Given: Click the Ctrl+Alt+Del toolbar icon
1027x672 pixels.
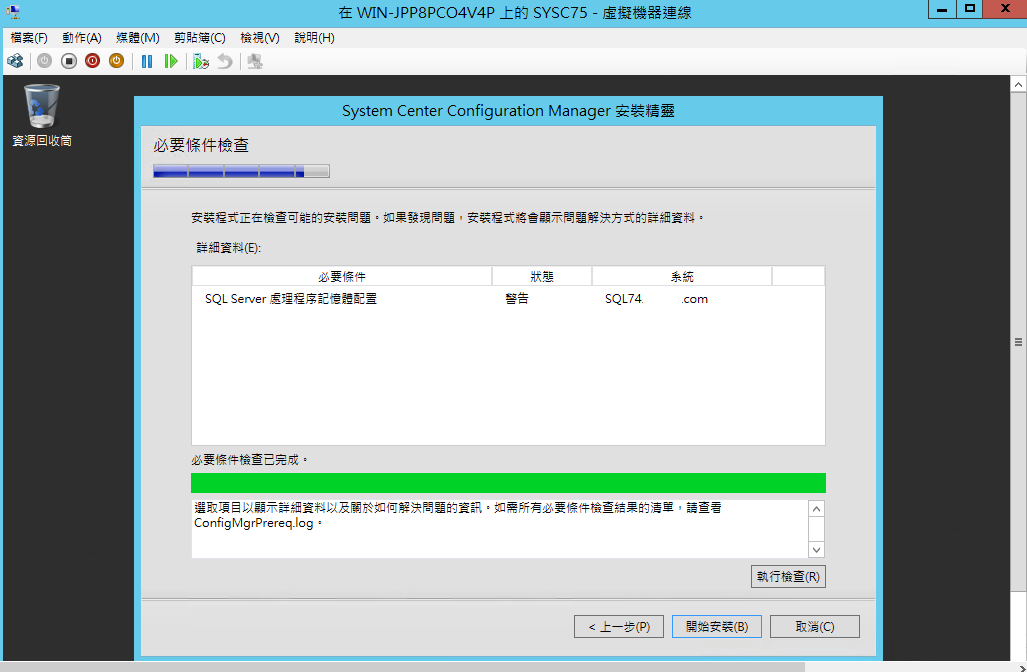Looking at the screenshot, I should pos(15,62).
